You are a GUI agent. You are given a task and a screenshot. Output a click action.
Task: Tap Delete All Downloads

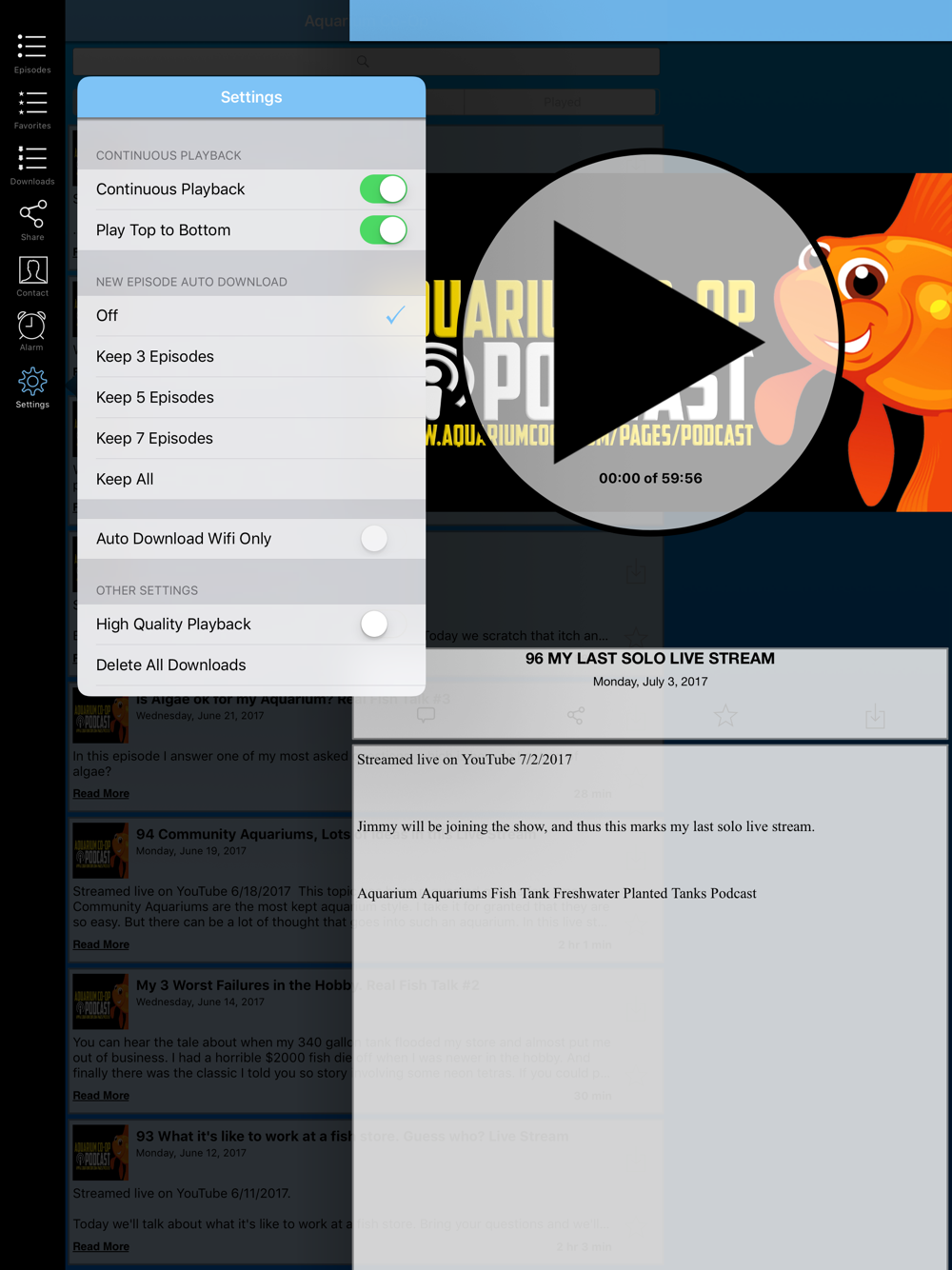pyautogui.click(x=171, y=665)
